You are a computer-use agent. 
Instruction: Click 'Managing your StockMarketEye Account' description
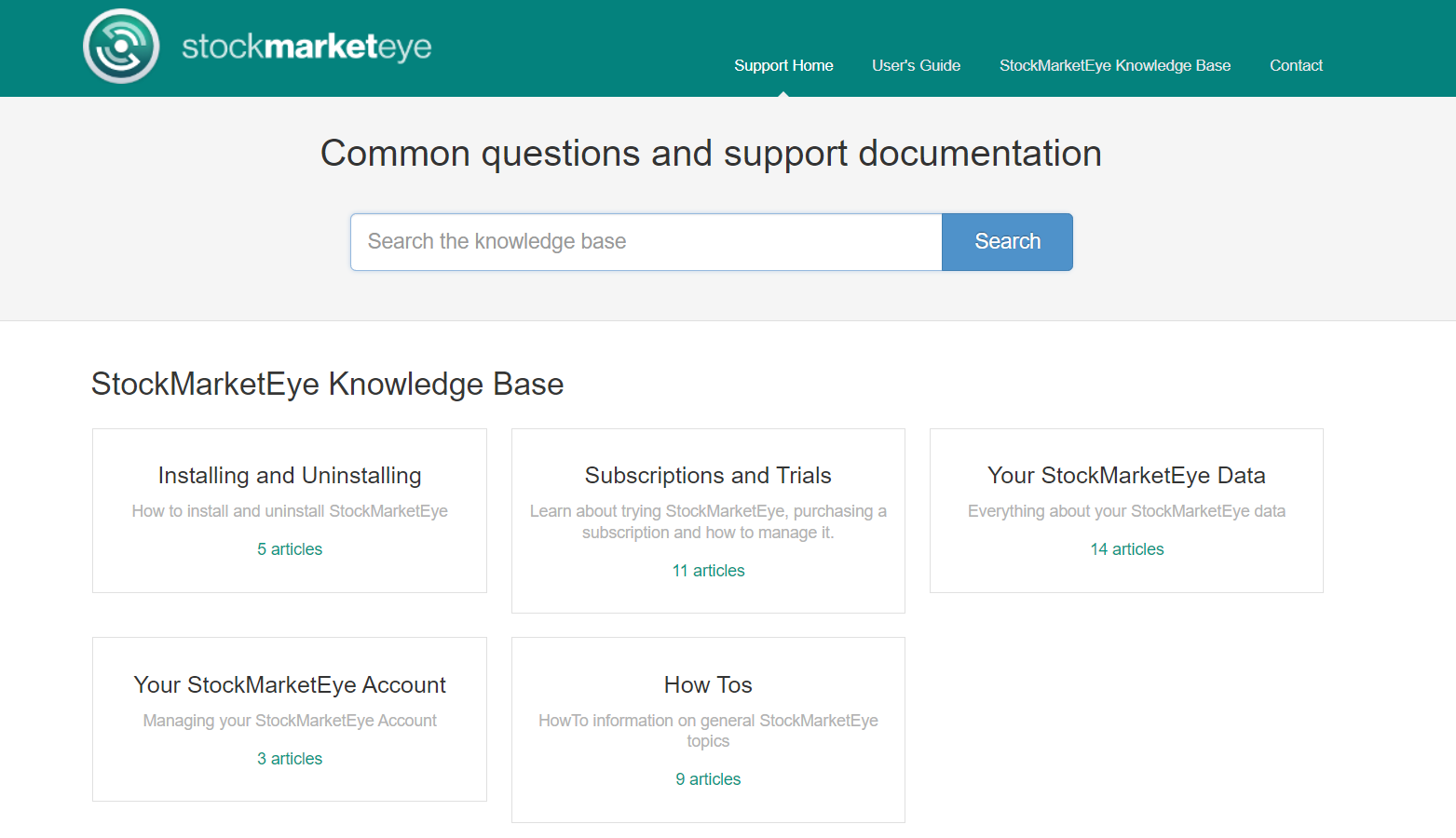coord(290,721)
